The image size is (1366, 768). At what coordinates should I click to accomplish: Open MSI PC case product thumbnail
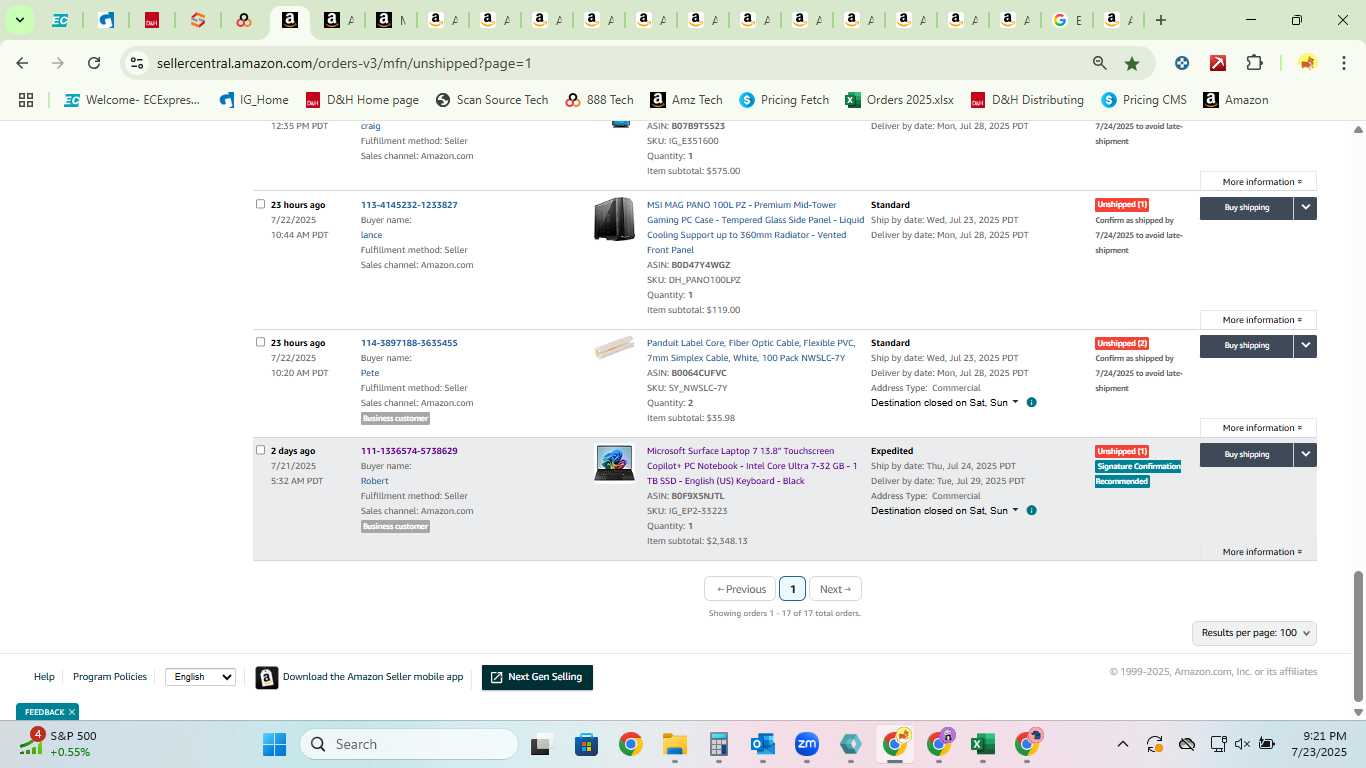614,219
